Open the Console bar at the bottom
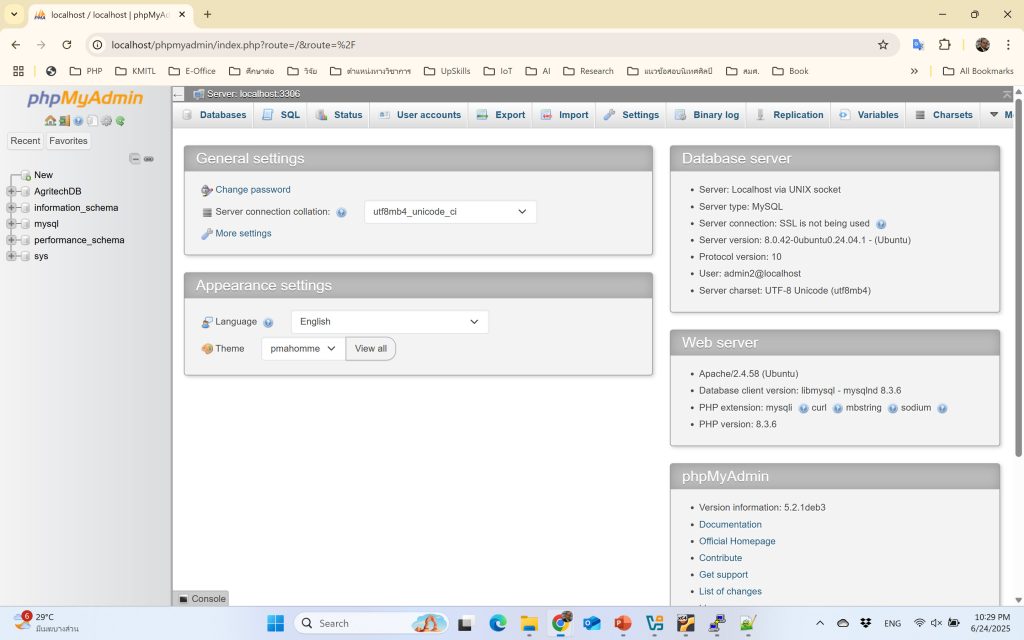 click(x=202, y=598)
